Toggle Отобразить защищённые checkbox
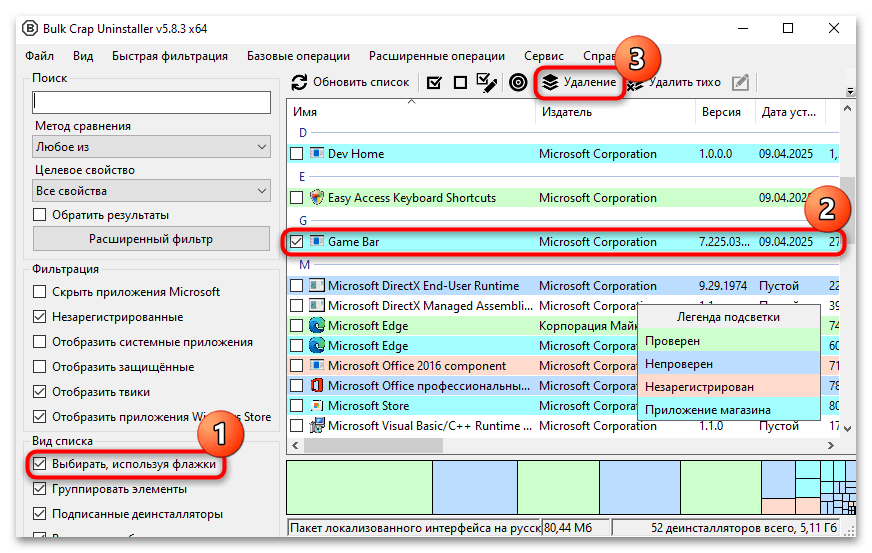 point(39,367)
